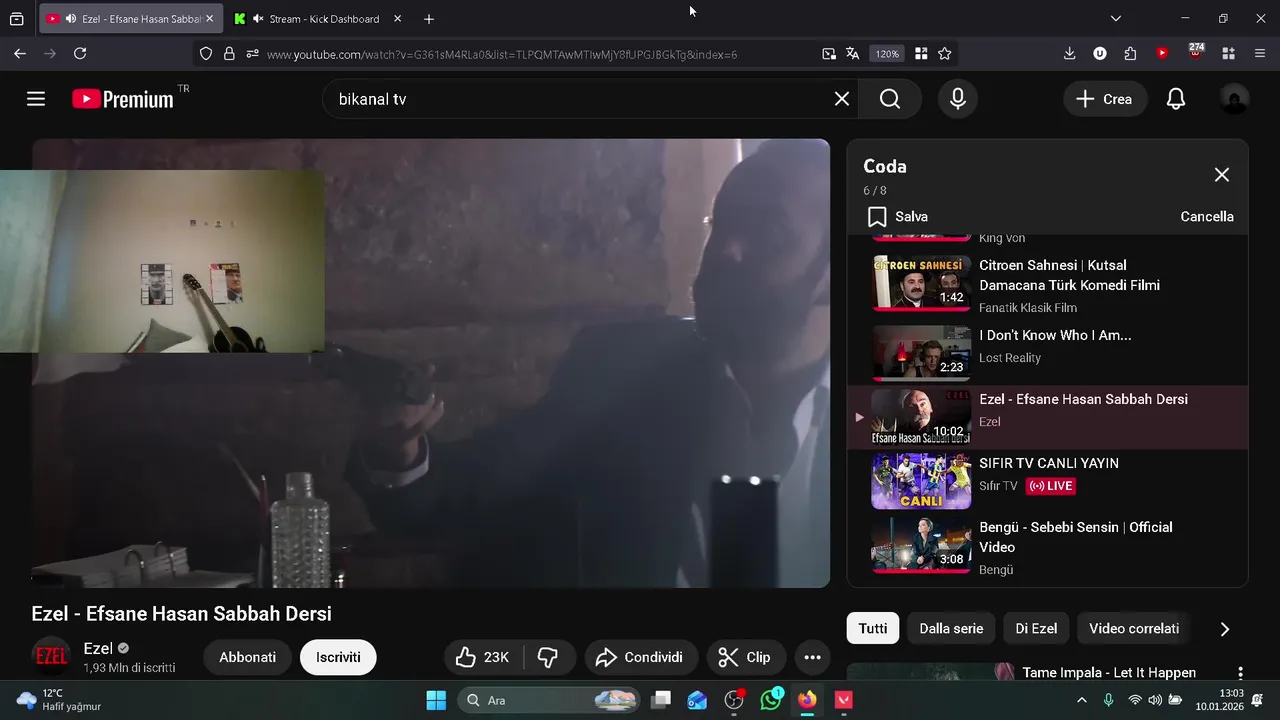Image resolution: width=1280 pixels, height=720 pixels.
Task: Open the YouTube hamburger guide menu
Action: tap(36, 99)
